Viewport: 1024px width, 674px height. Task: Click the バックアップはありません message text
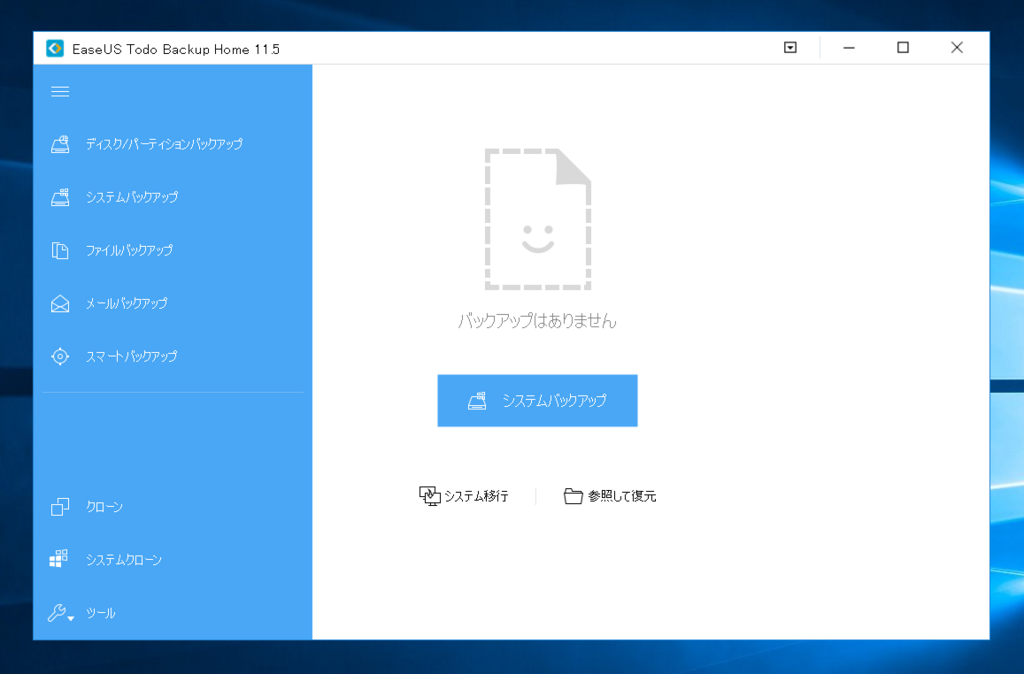click(537, 321)
